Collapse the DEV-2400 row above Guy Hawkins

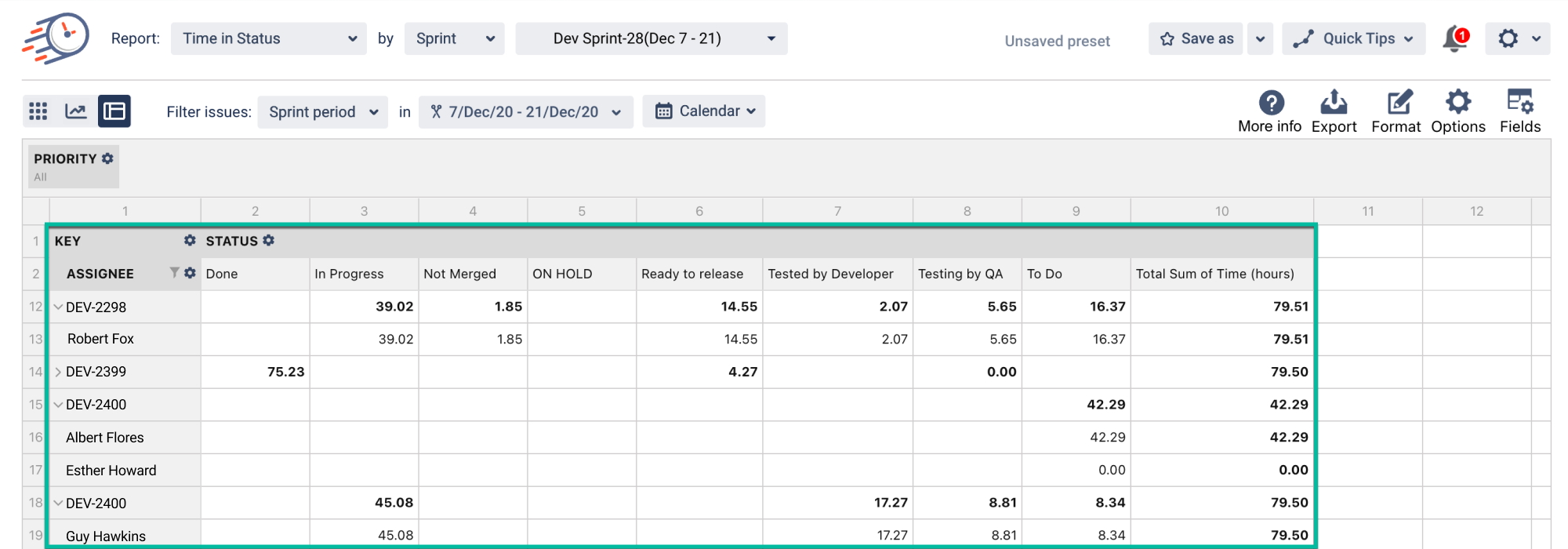(x=58, y=503)
